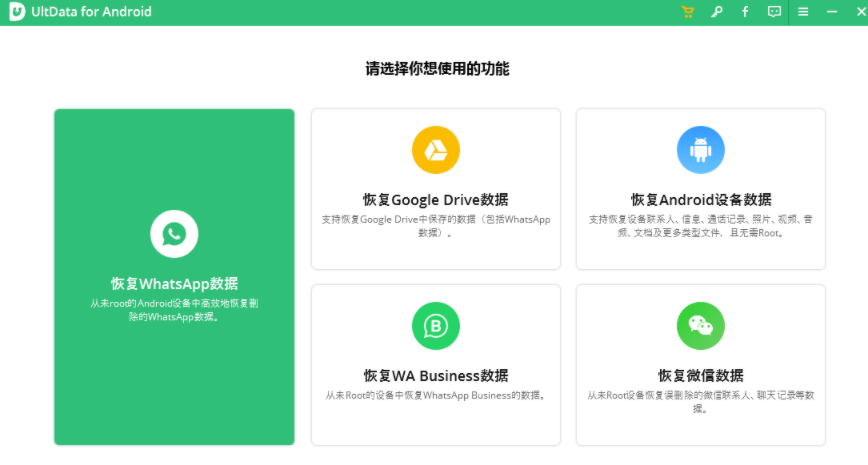Click the Google Drive icon
The width and height of the screenshot is (868, 465).
click(436, 150)
